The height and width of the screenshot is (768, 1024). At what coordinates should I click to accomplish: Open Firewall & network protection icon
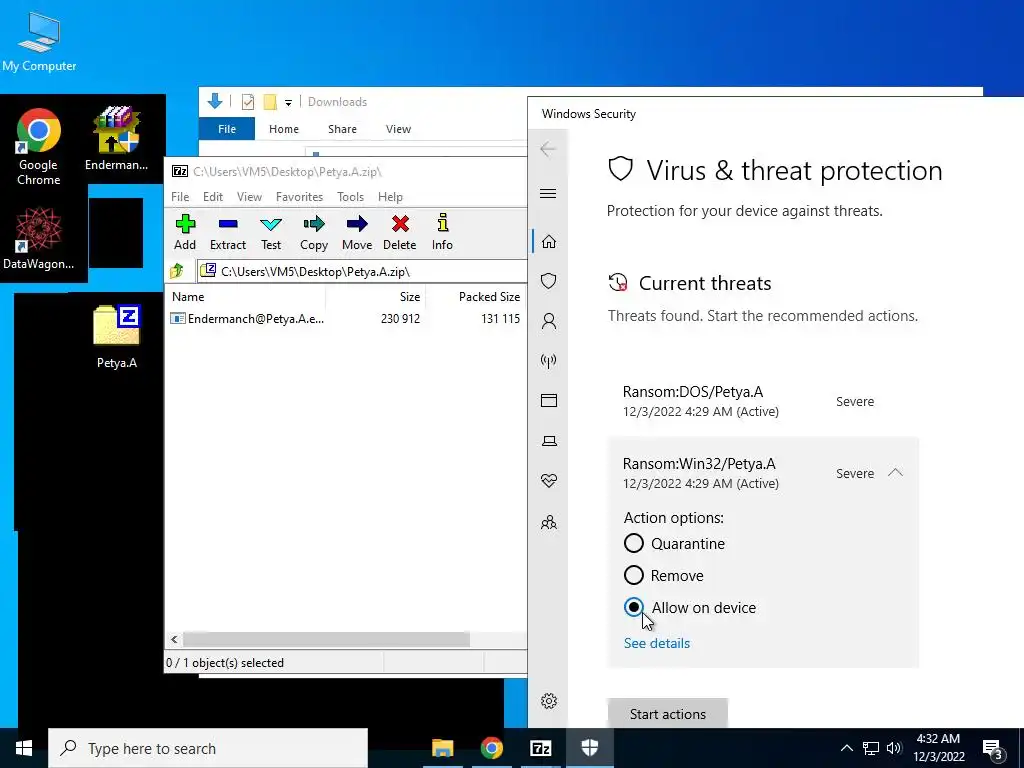549,360
